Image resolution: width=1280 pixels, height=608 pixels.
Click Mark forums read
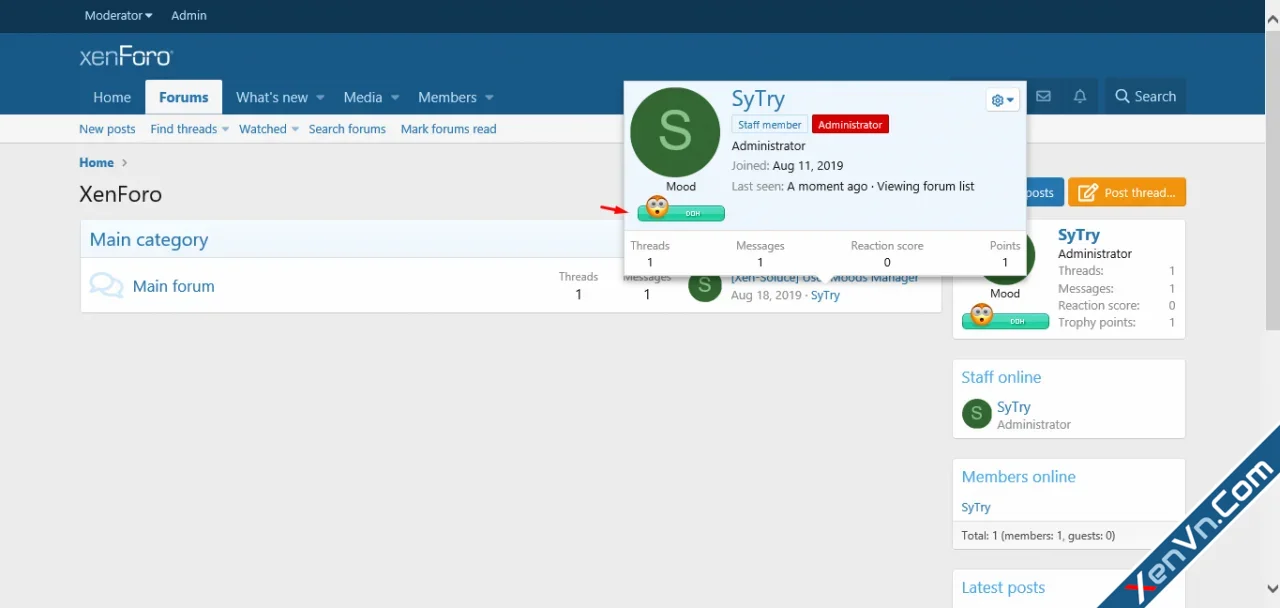click(448, 129)
